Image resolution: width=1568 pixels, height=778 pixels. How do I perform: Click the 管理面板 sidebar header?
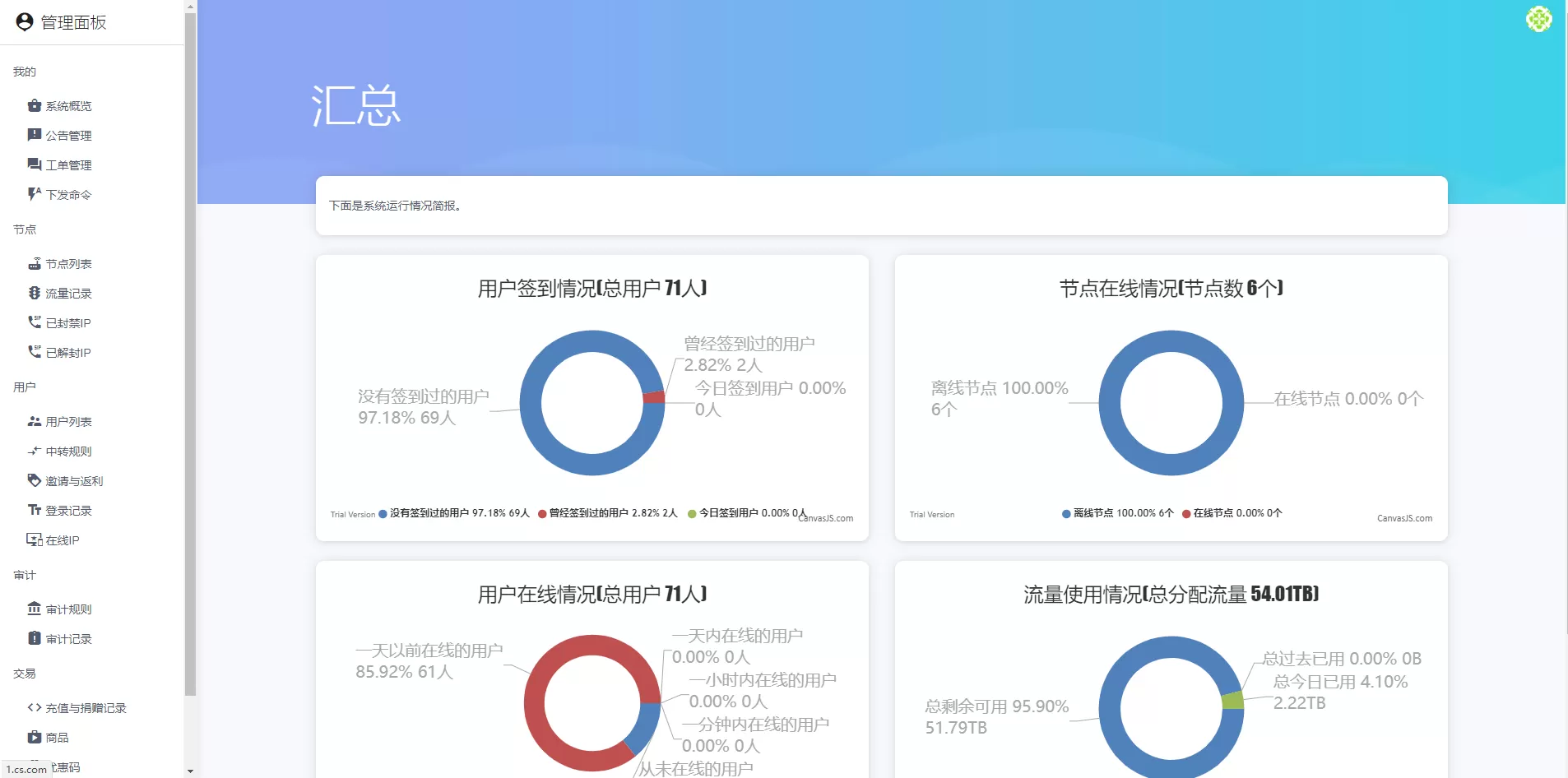tap(73, 22)
